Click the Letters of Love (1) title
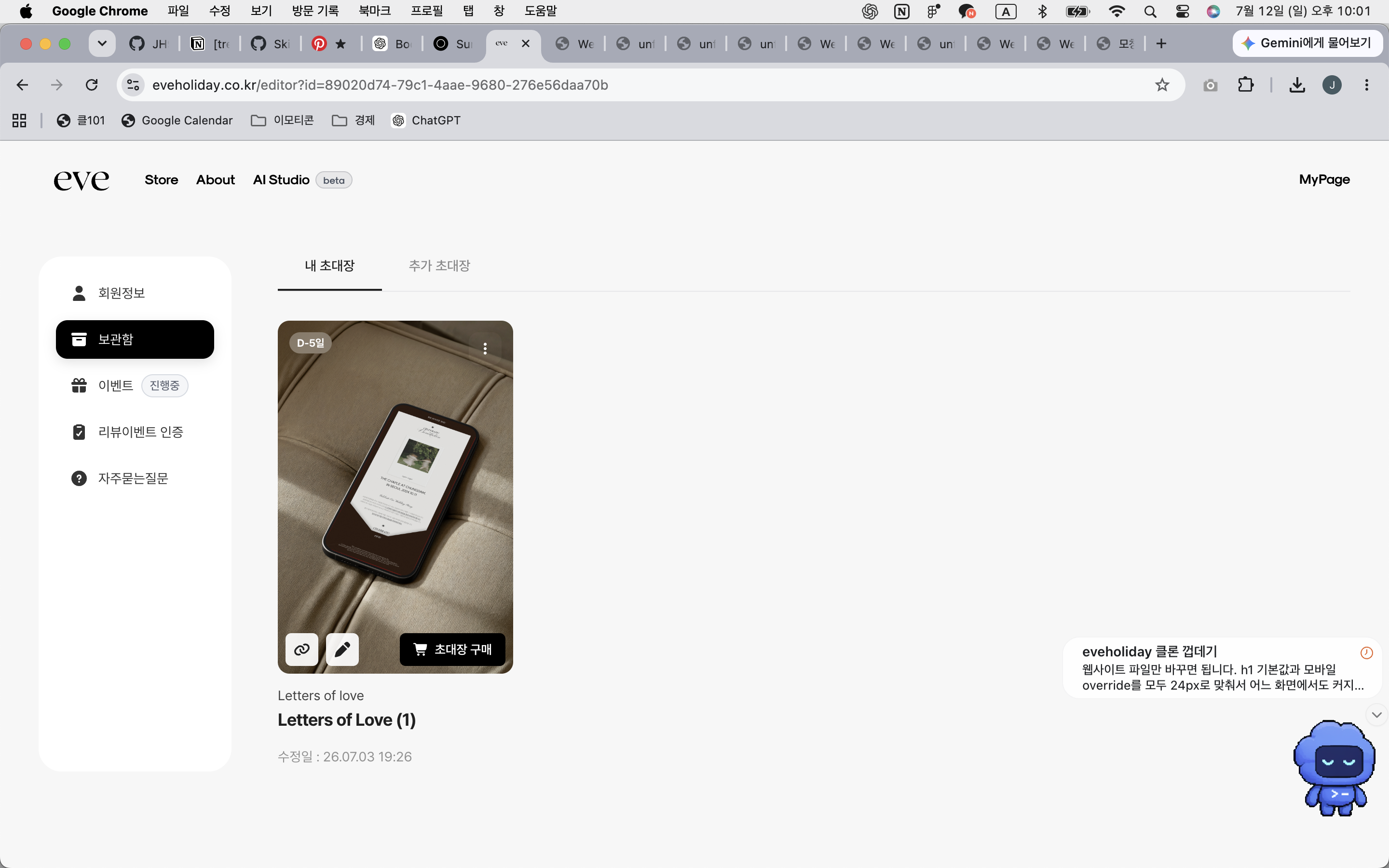1389x868 pixels. (347, 720)
